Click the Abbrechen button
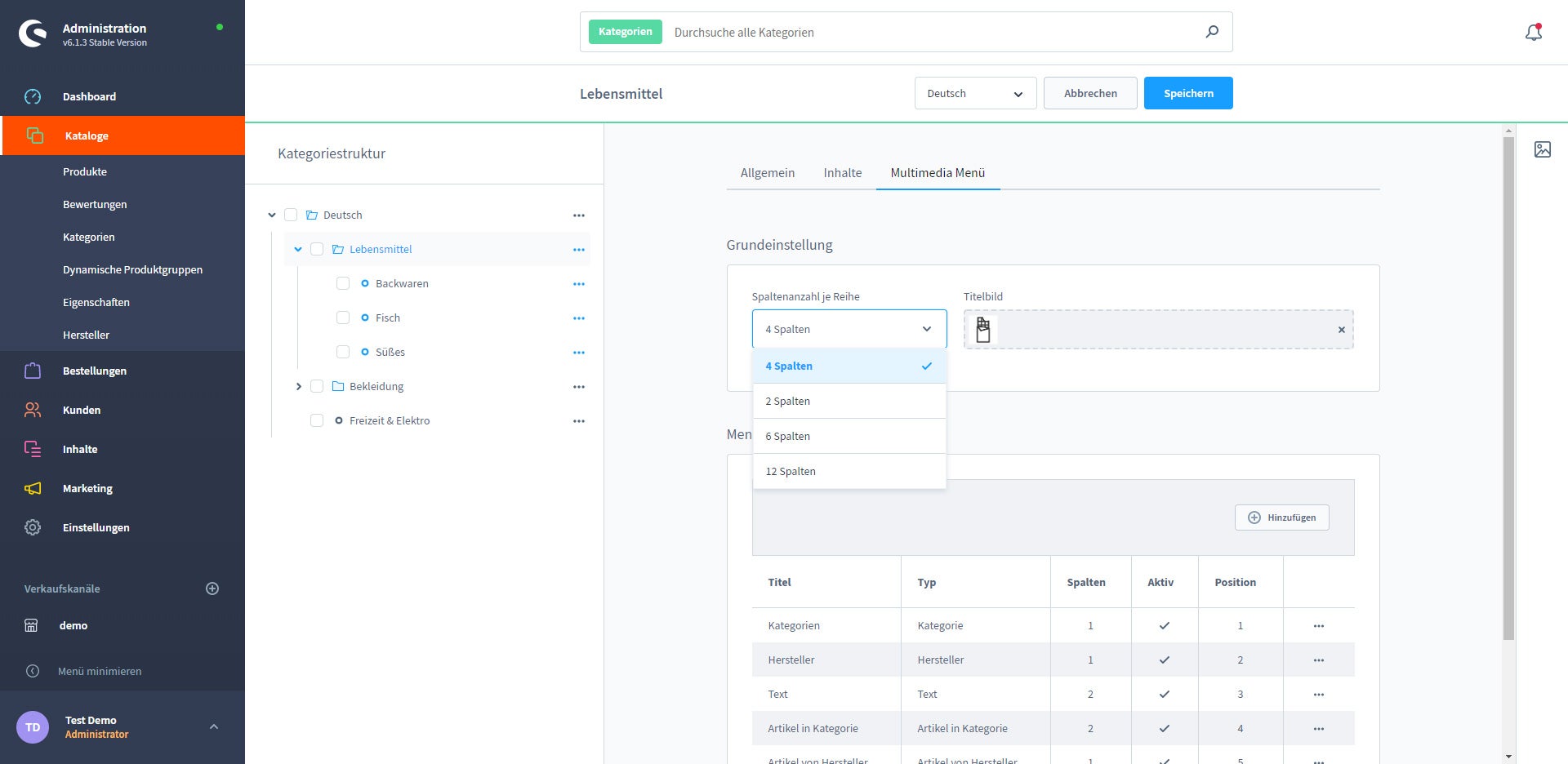 click(x=1090, y=93)
